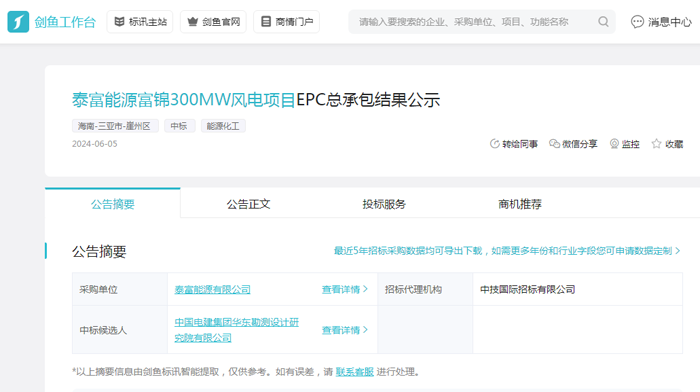The height and width of the screenshot is (392, 700).
Task: Open the 最近5年招标采购数据 export link
Action: pos(507,251)
